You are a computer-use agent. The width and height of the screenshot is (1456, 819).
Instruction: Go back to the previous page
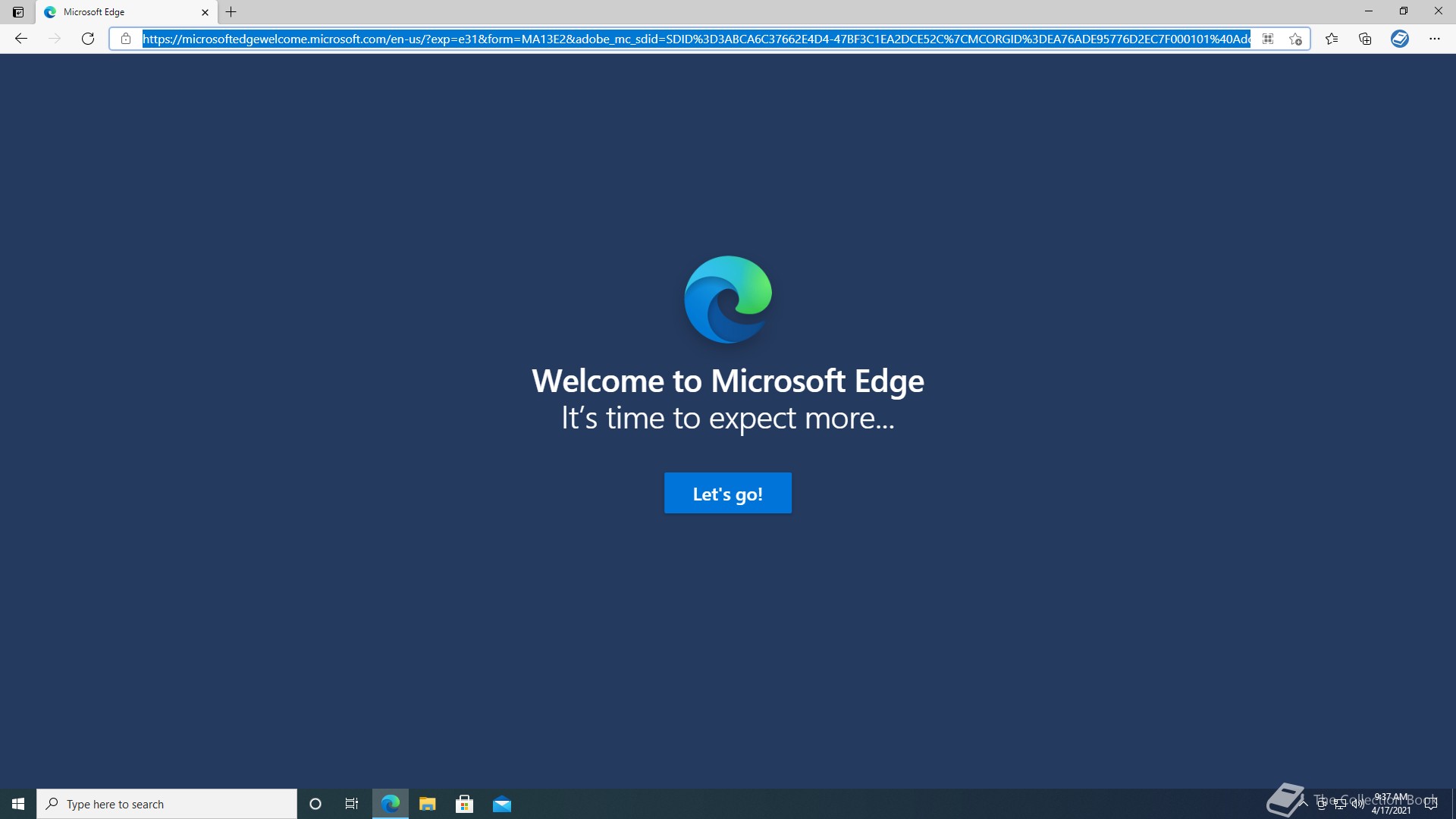(x=21, y=39)
